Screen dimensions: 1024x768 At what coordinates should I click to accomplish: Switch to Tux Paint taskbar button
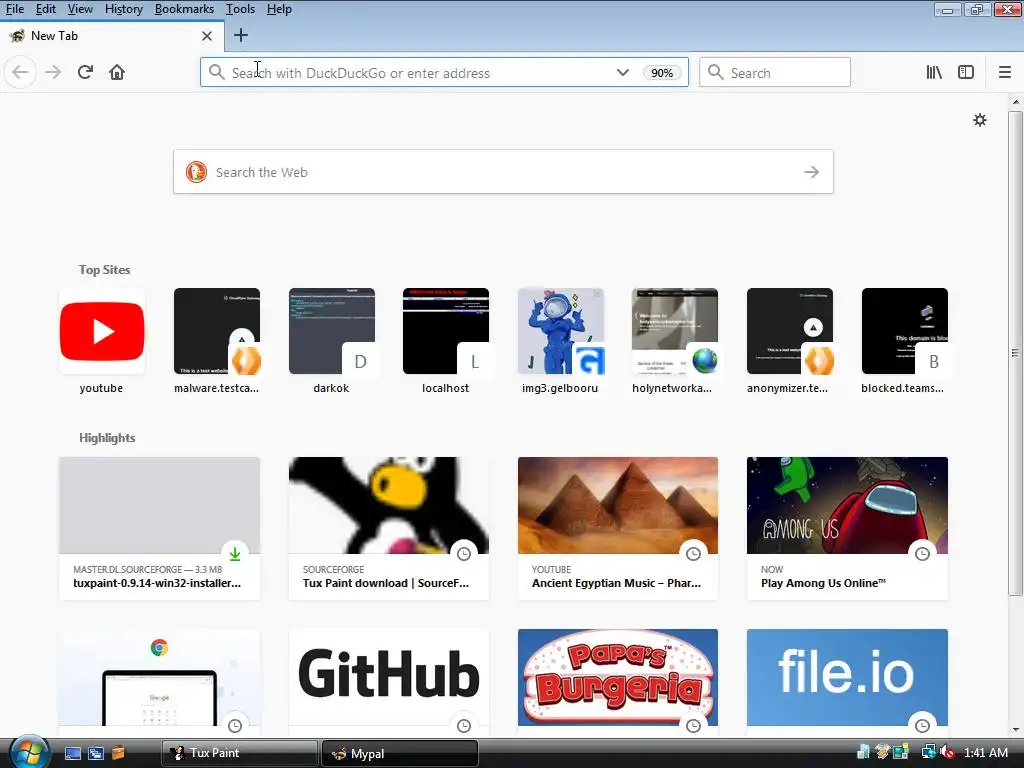[x=240, y=753]
